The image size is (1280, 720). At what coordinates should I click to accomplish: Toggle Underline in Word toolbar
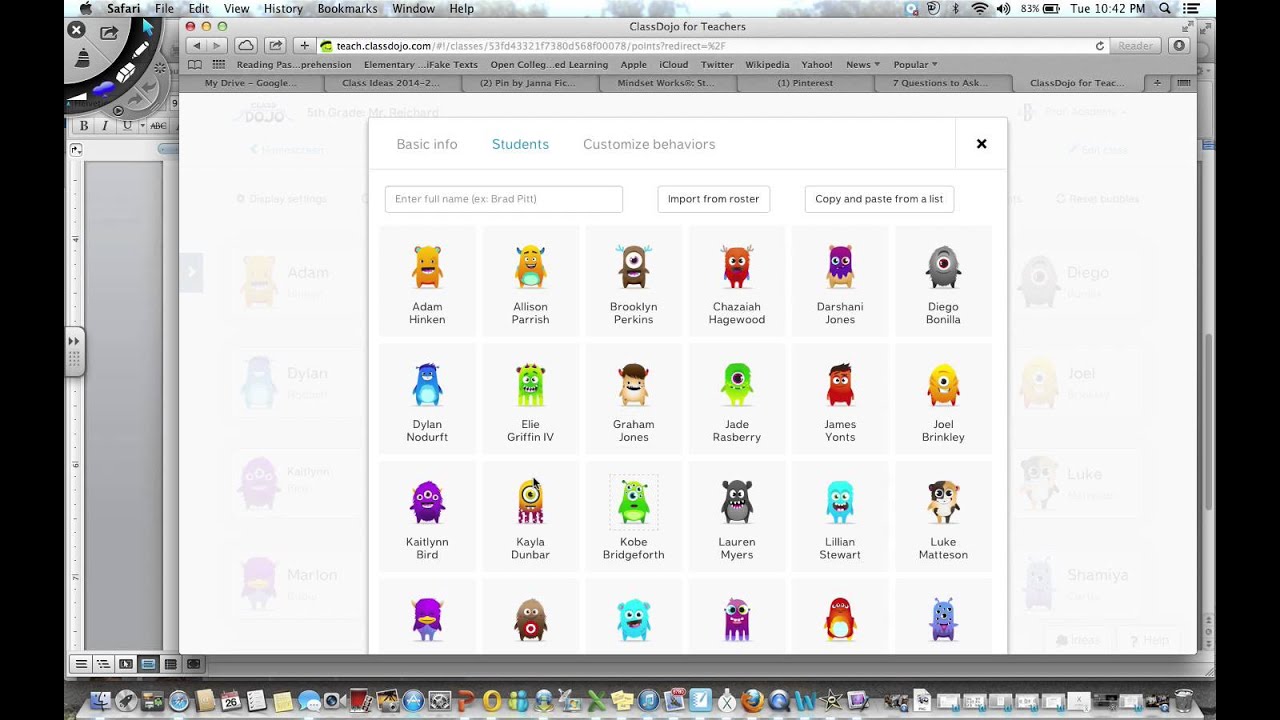pos(127,126)
